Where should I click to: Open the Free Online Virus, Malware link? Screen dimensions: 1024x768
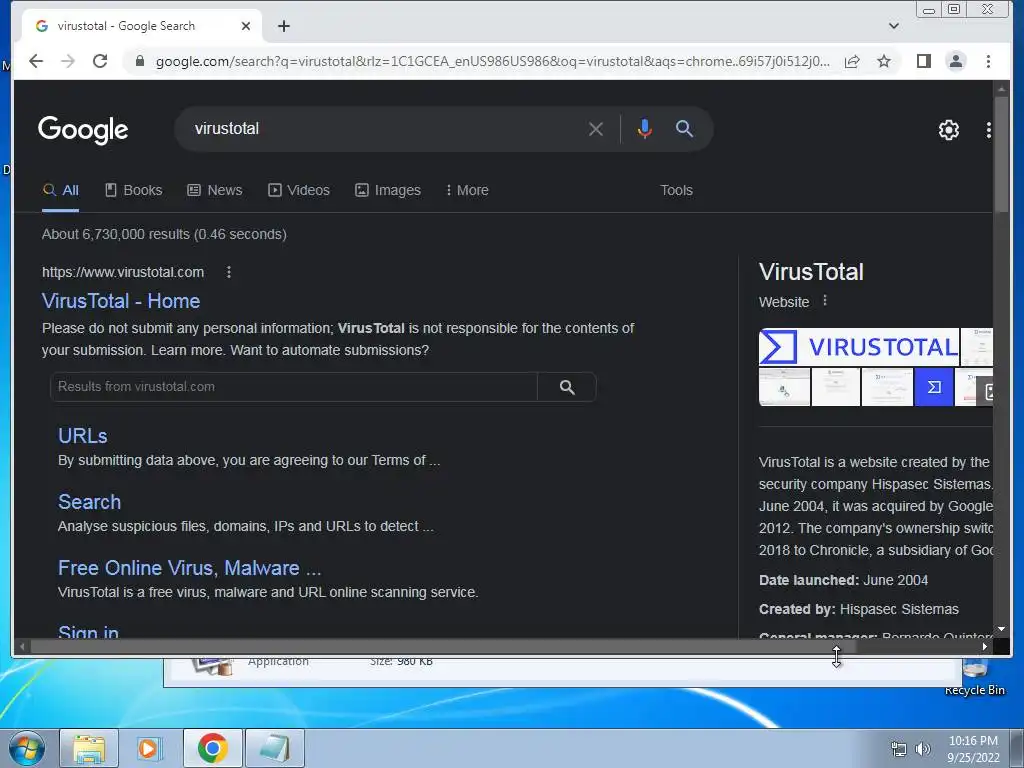tap(189, 568)
